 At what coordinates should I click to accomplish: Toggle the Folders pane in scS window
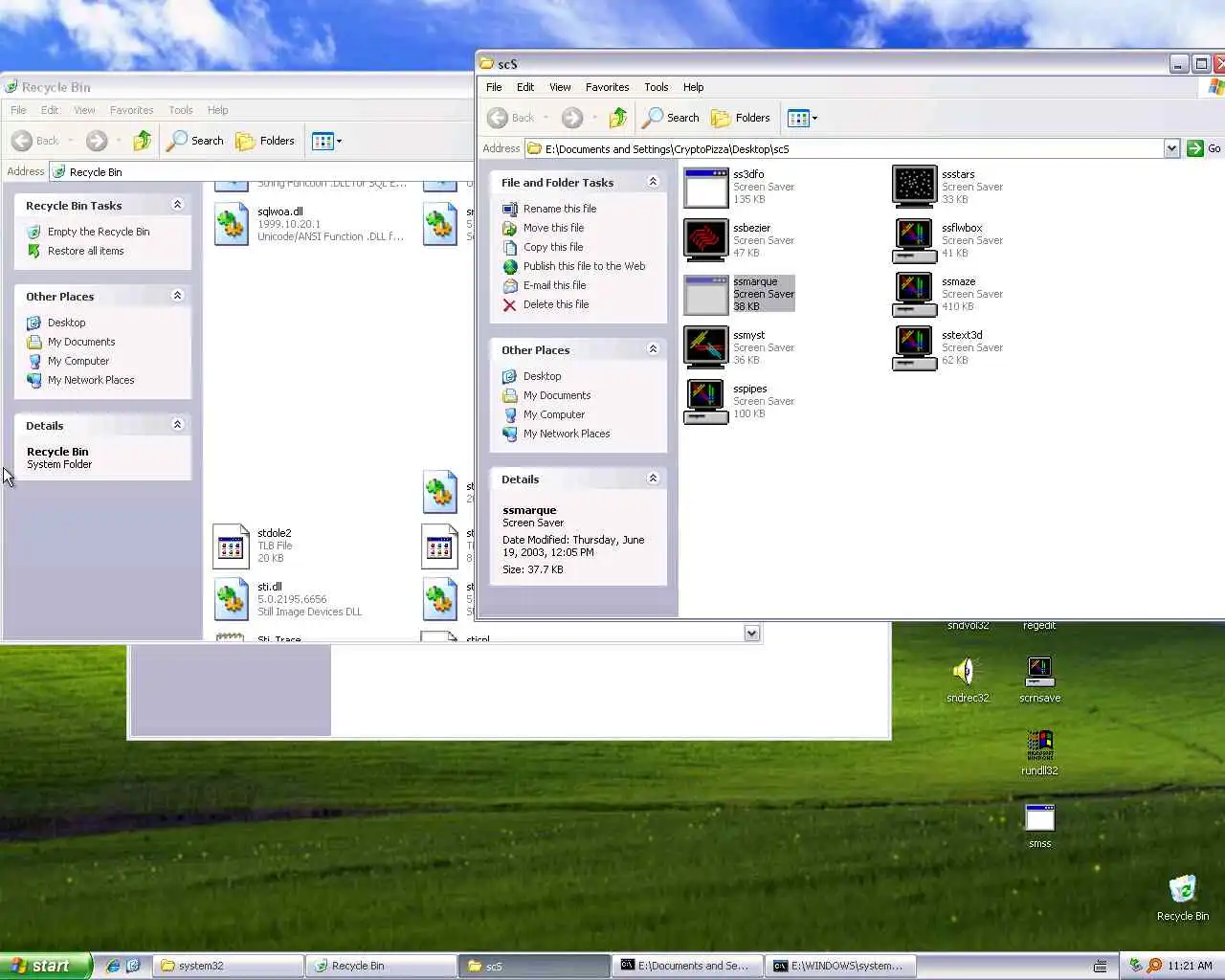click(x=741, y=118)
